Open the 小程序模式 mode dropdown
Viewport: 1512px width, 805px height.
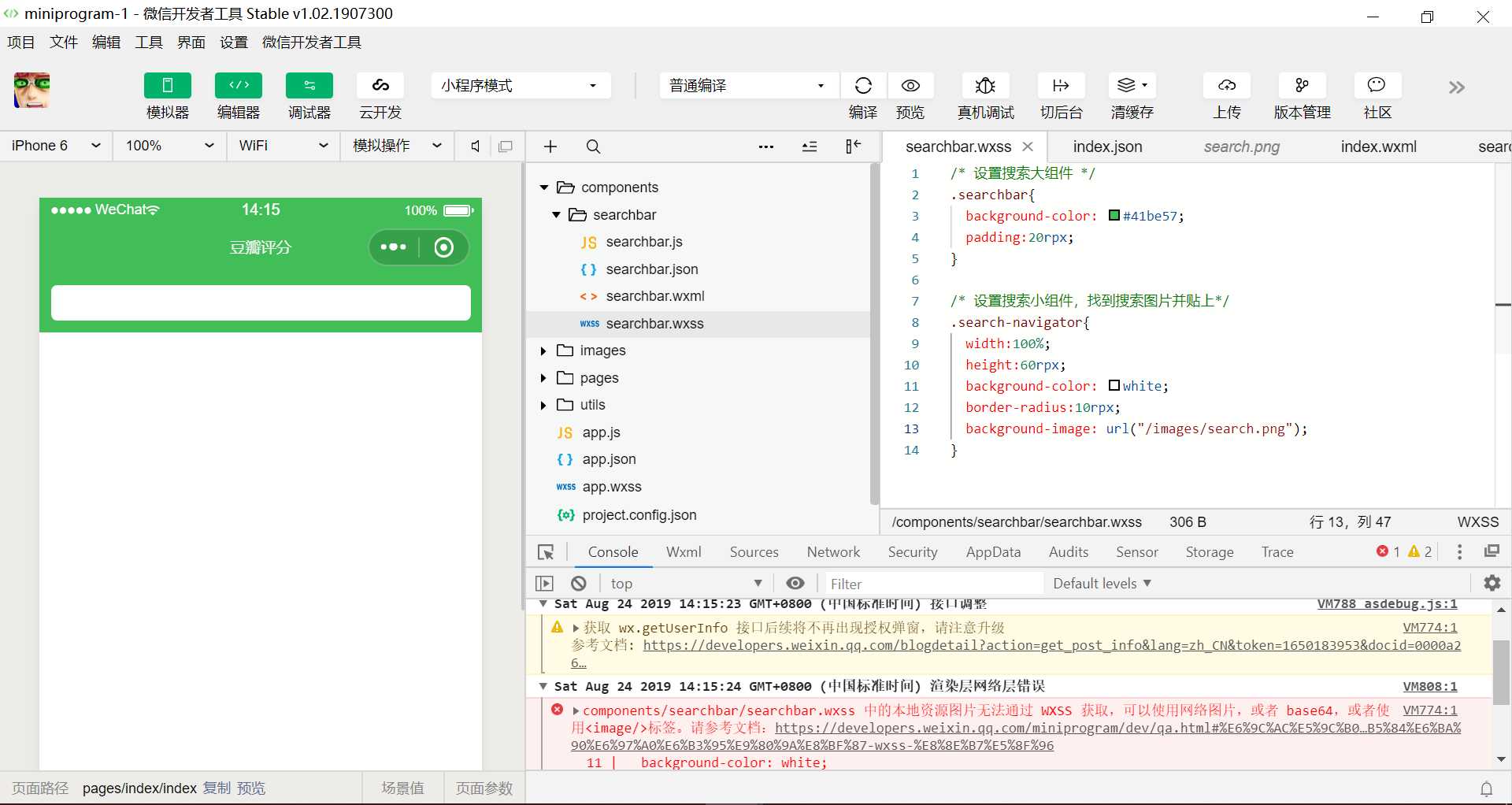pos(521,86)
